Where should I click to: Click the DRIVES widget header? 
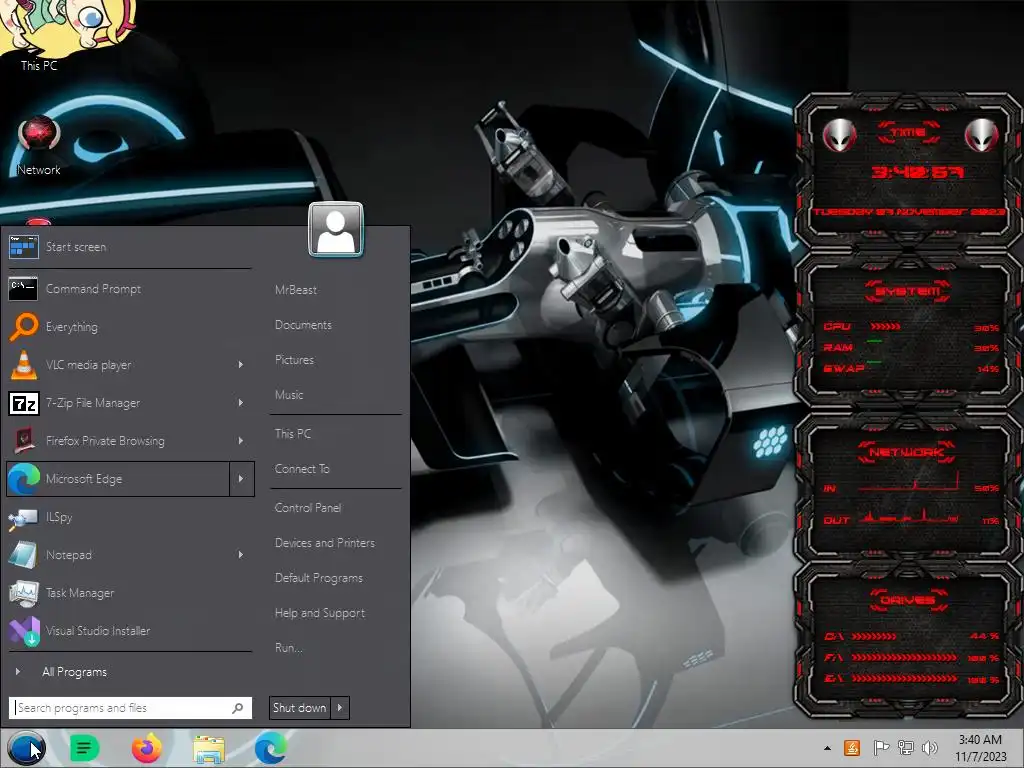click(908, 600)
